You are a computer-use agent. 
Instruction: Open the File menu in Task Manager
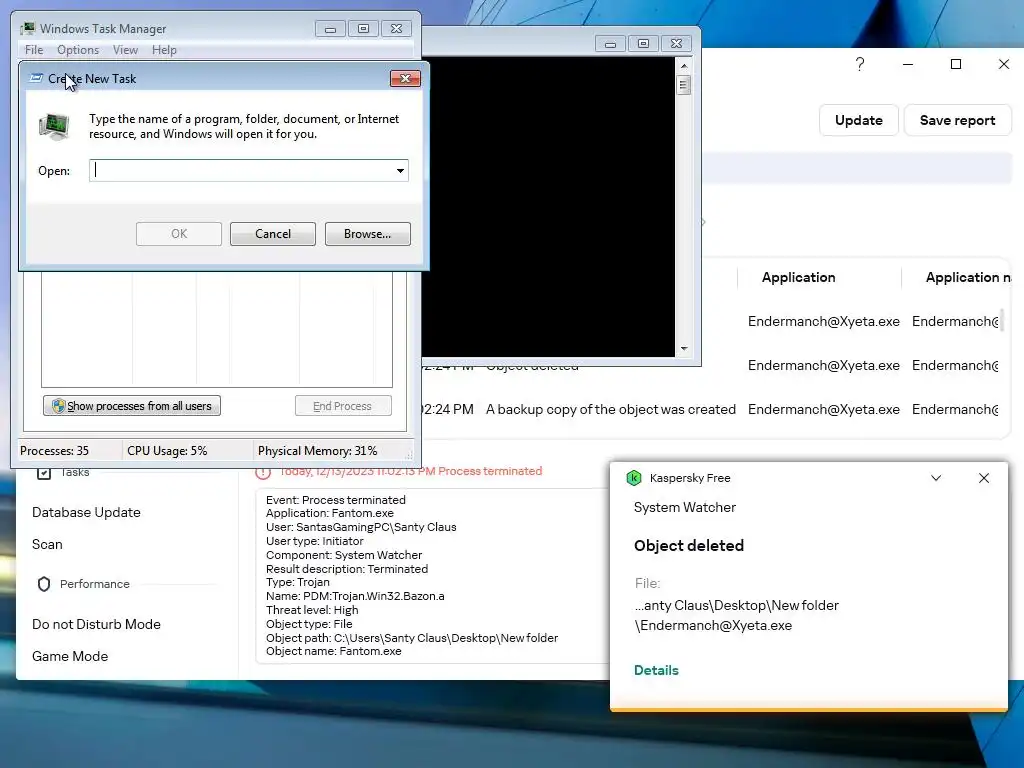(x=33, y=50)
